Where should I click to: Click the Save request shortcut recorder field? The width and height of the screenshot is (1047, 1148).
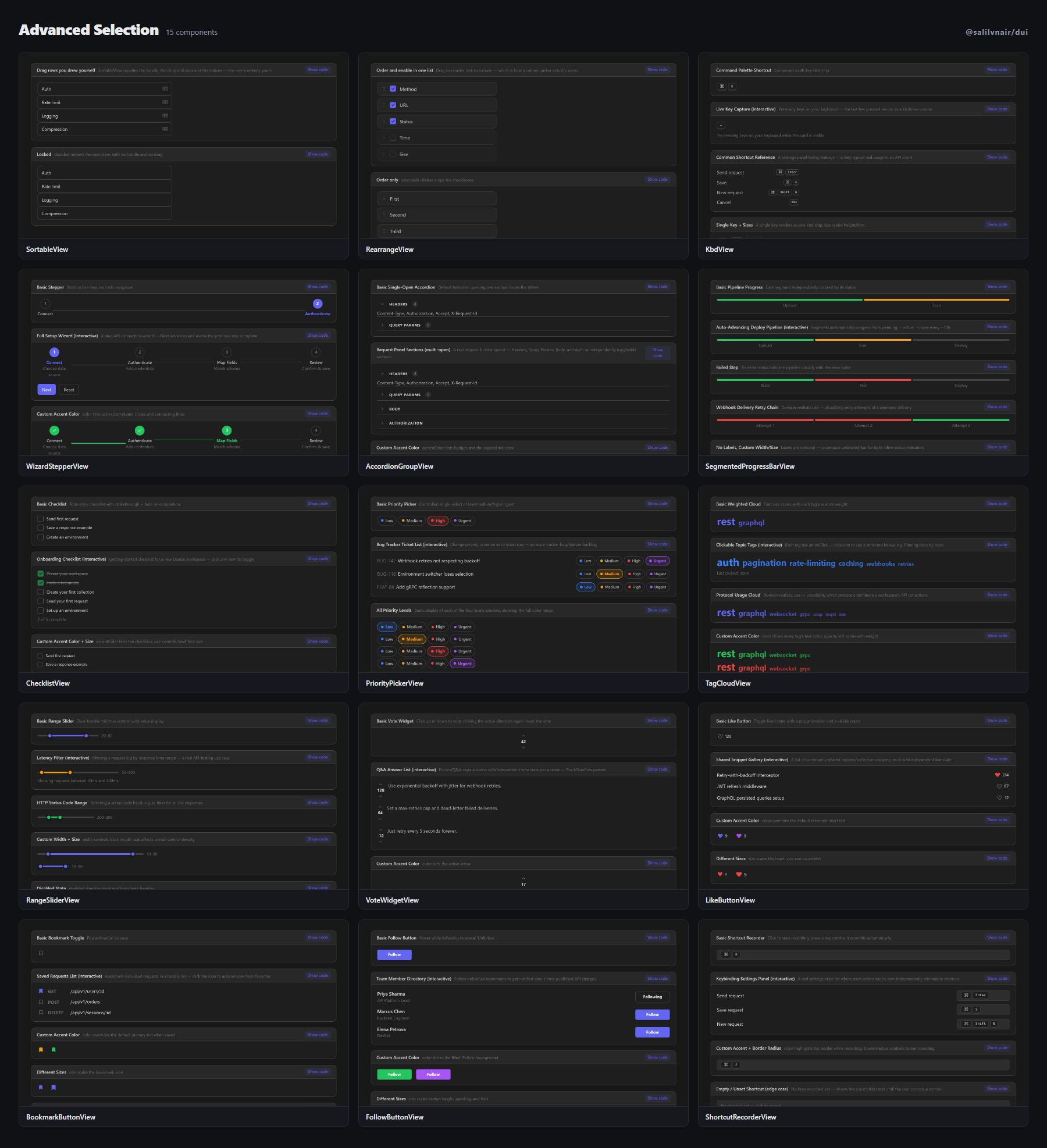click(x=982, y=1010)
